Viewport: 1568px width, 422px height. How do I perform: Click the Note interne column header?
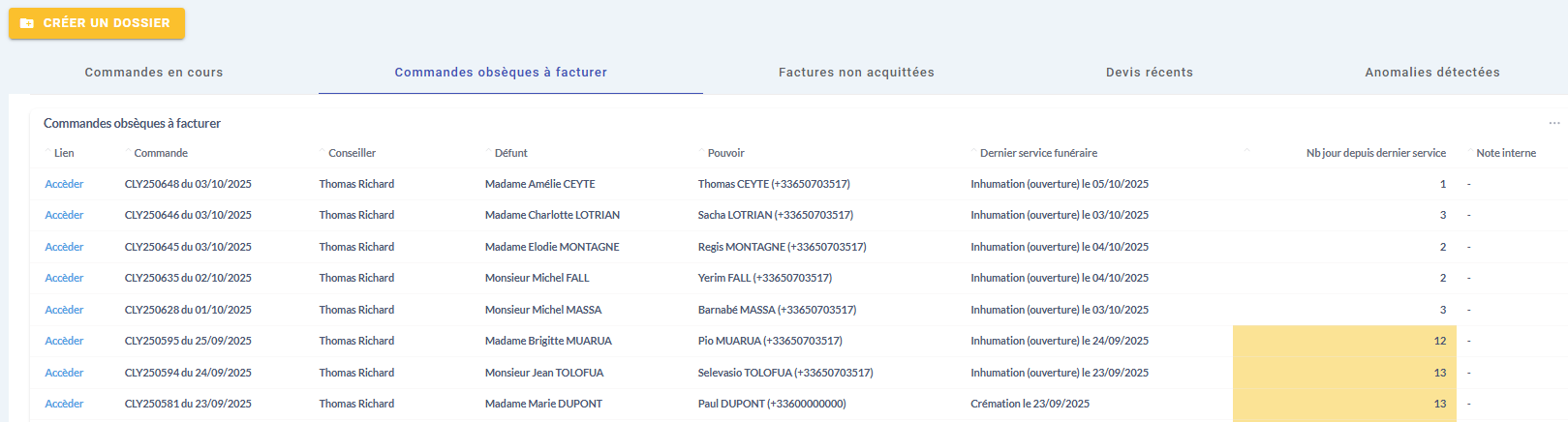pyautogui.click(x=1505, y=153)
